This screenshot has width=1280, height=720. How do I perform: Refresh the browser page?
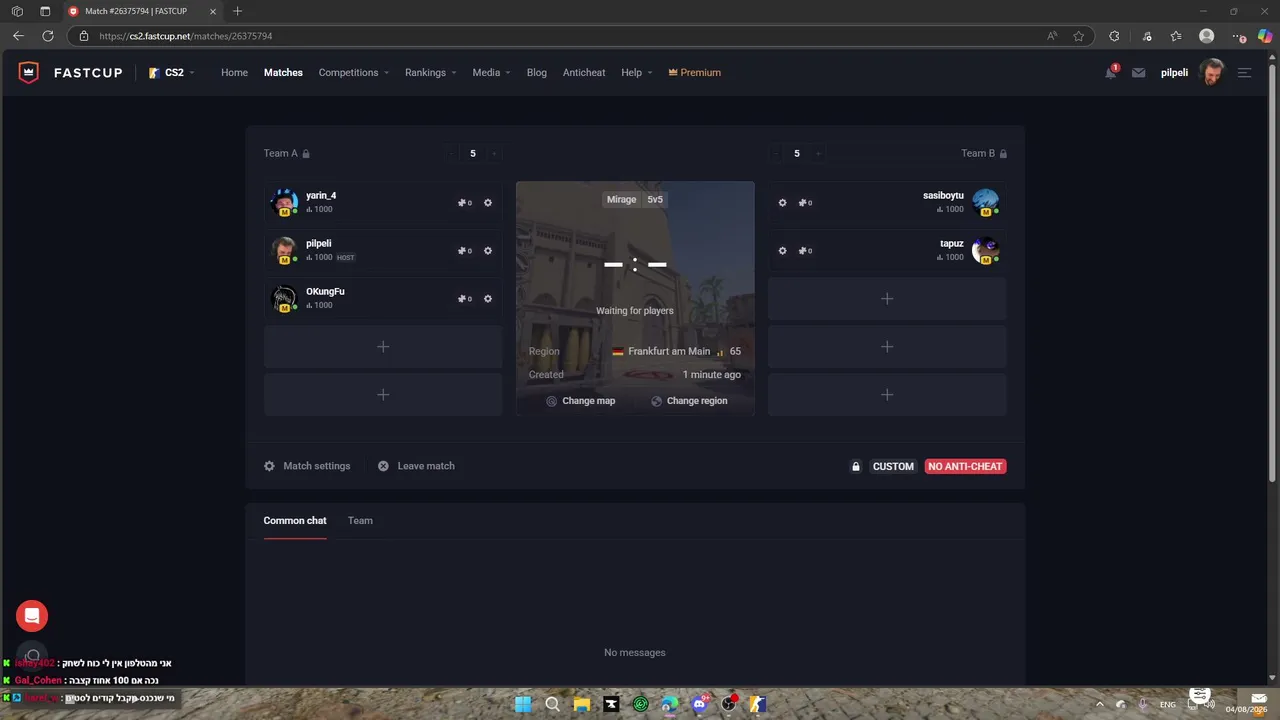click(47, 36)
